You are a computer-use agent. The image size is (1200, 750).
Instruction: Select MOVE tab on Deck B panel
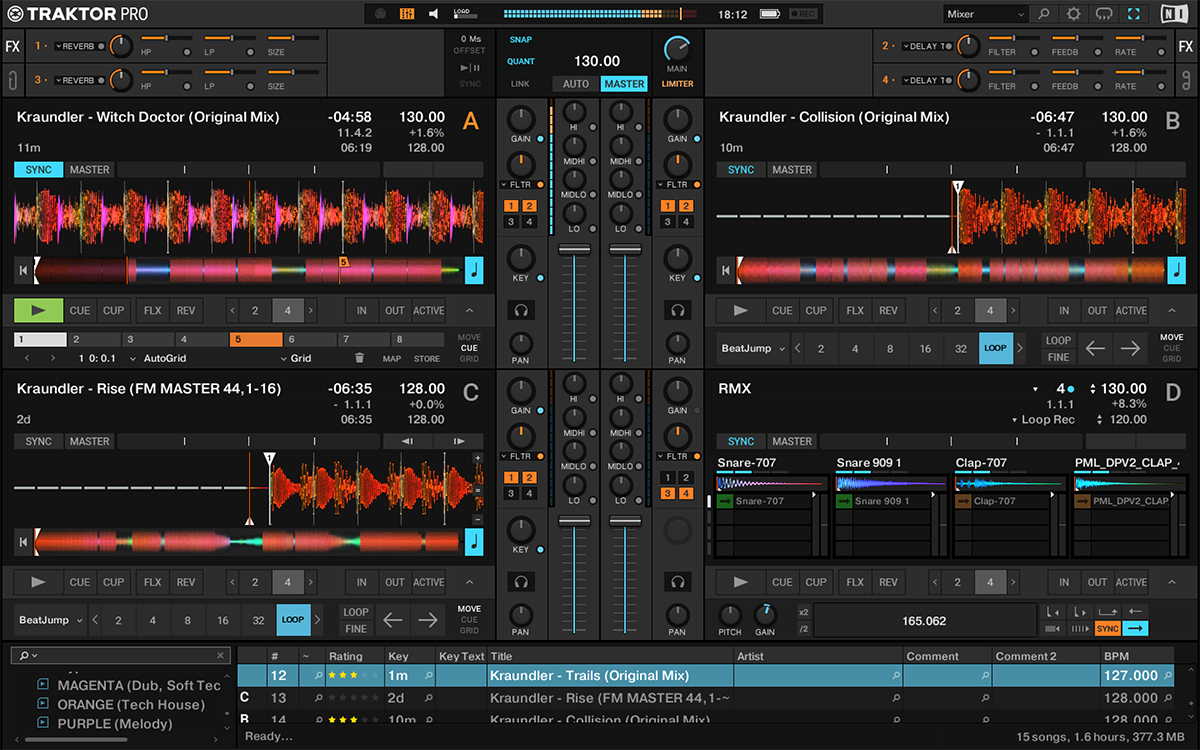pyautogui.click(x=1171, y=337)
